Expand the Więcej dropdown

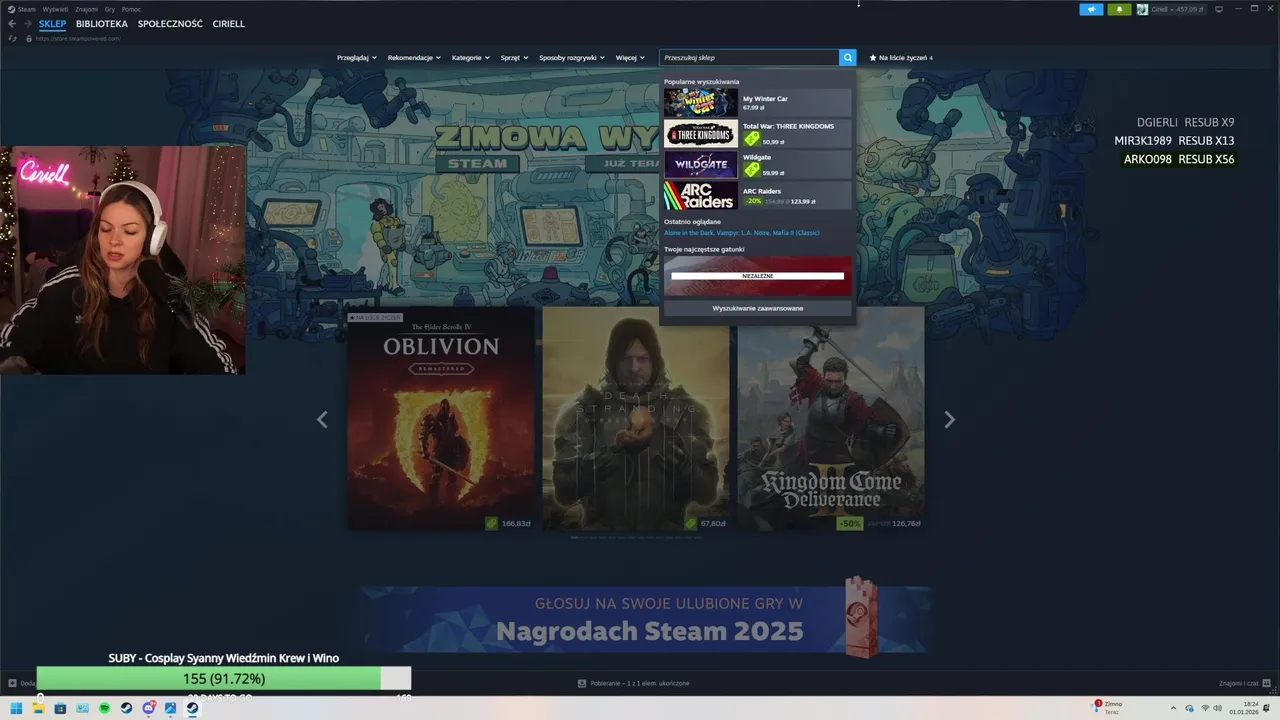pyautogui.click(x=630, y=58)
